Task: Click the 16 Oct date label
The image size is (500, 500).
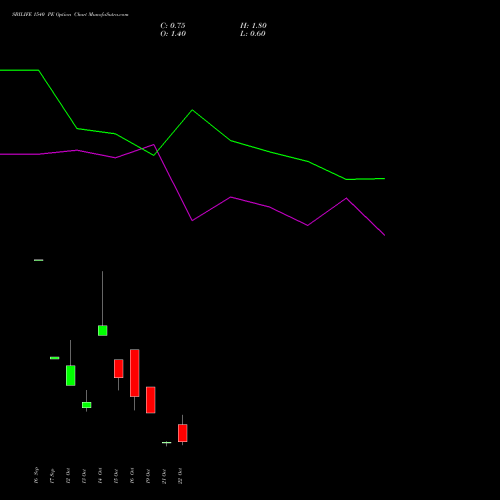Action: coord(132,476)
